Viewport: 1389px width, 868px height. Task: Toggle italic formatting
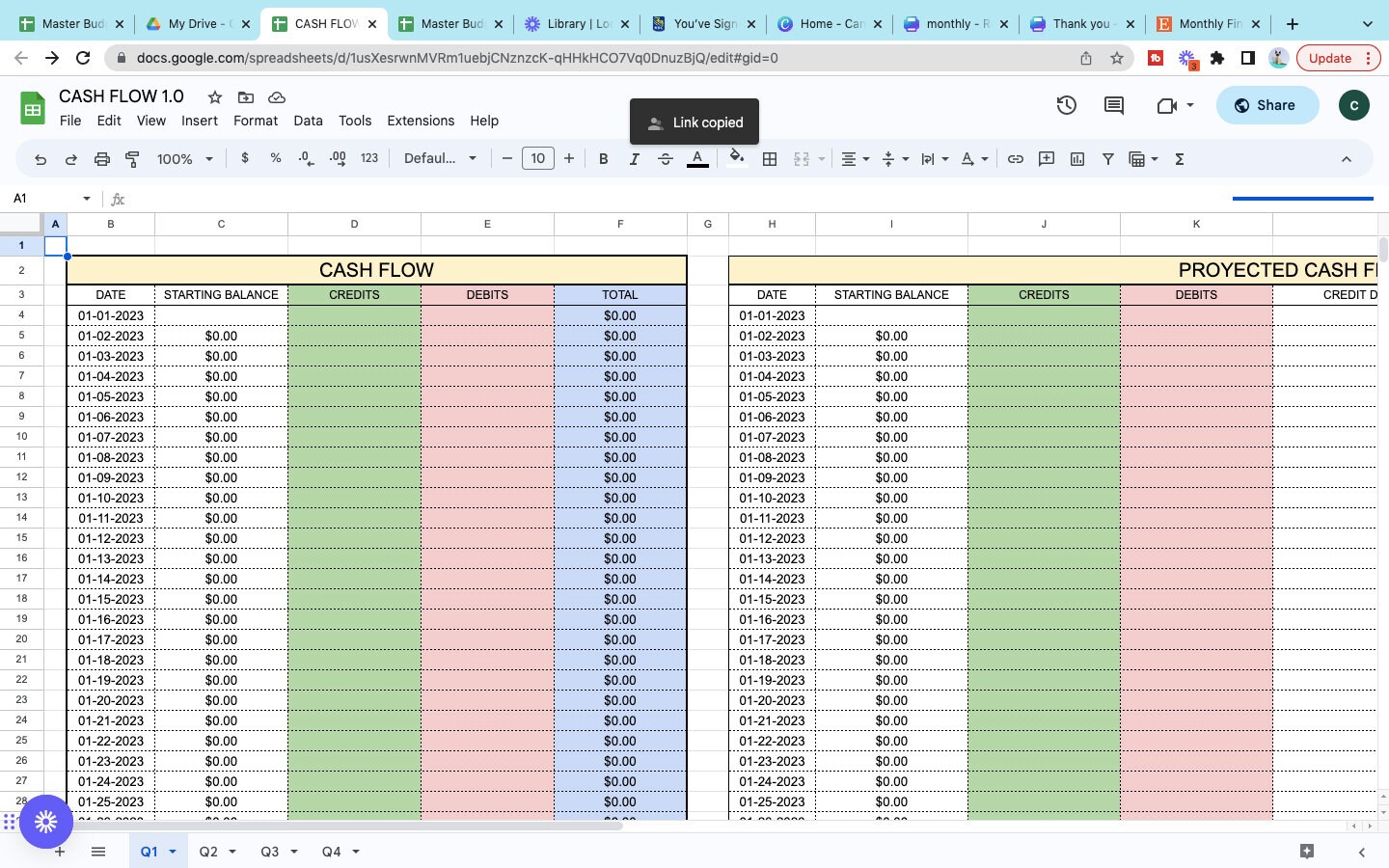tap(634, 158)
